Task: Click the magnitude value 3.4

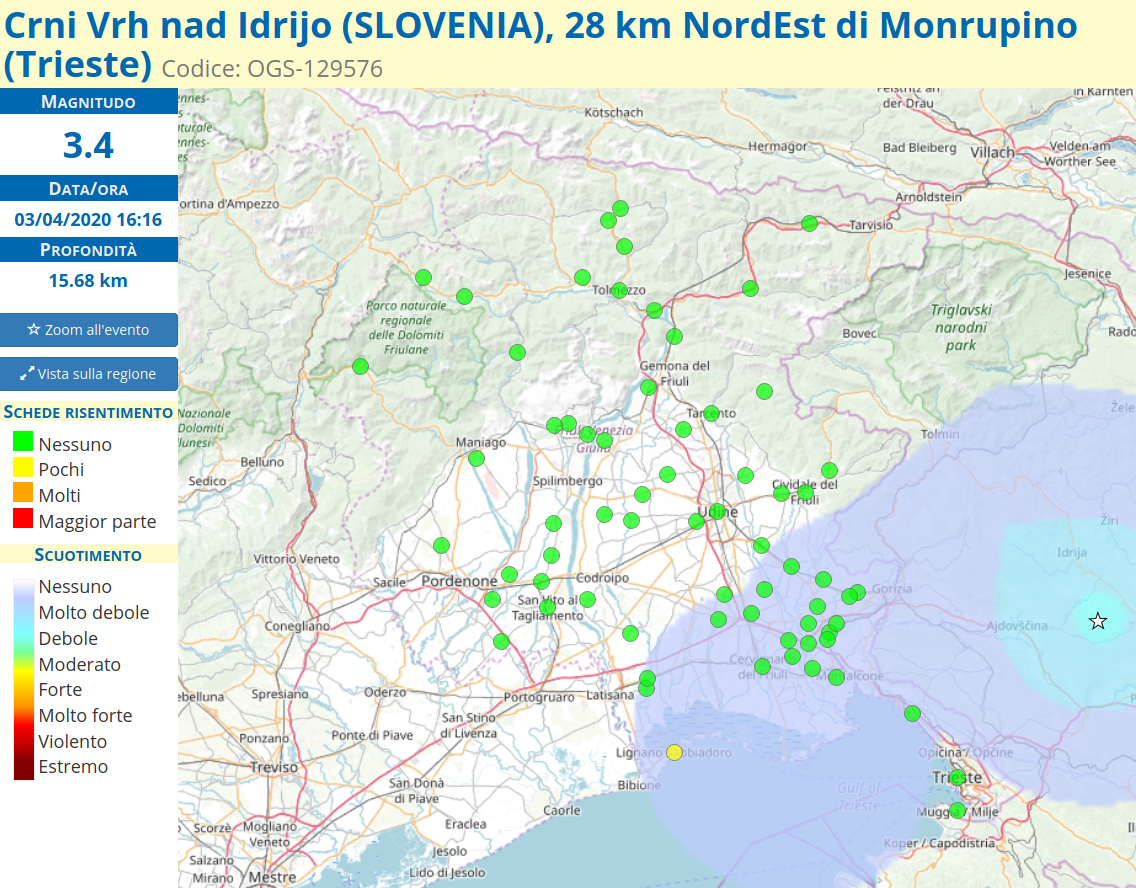Action: [x=88, y=146]
